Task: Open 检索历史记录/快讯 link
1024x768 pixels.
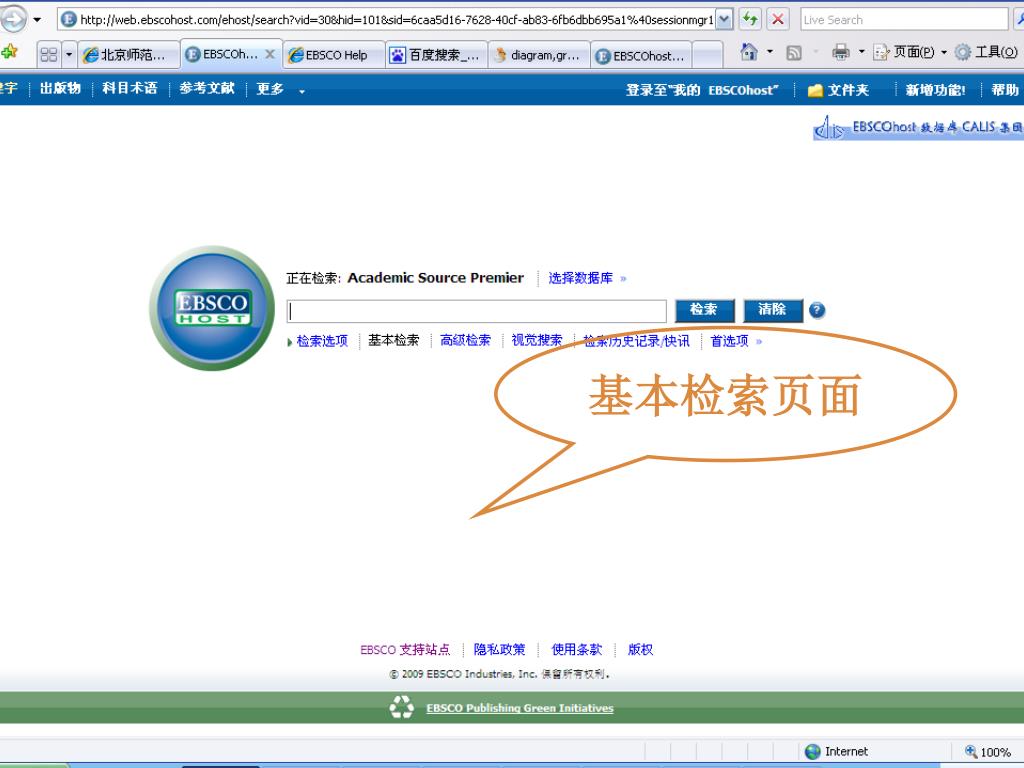Action: coord(635,341)
